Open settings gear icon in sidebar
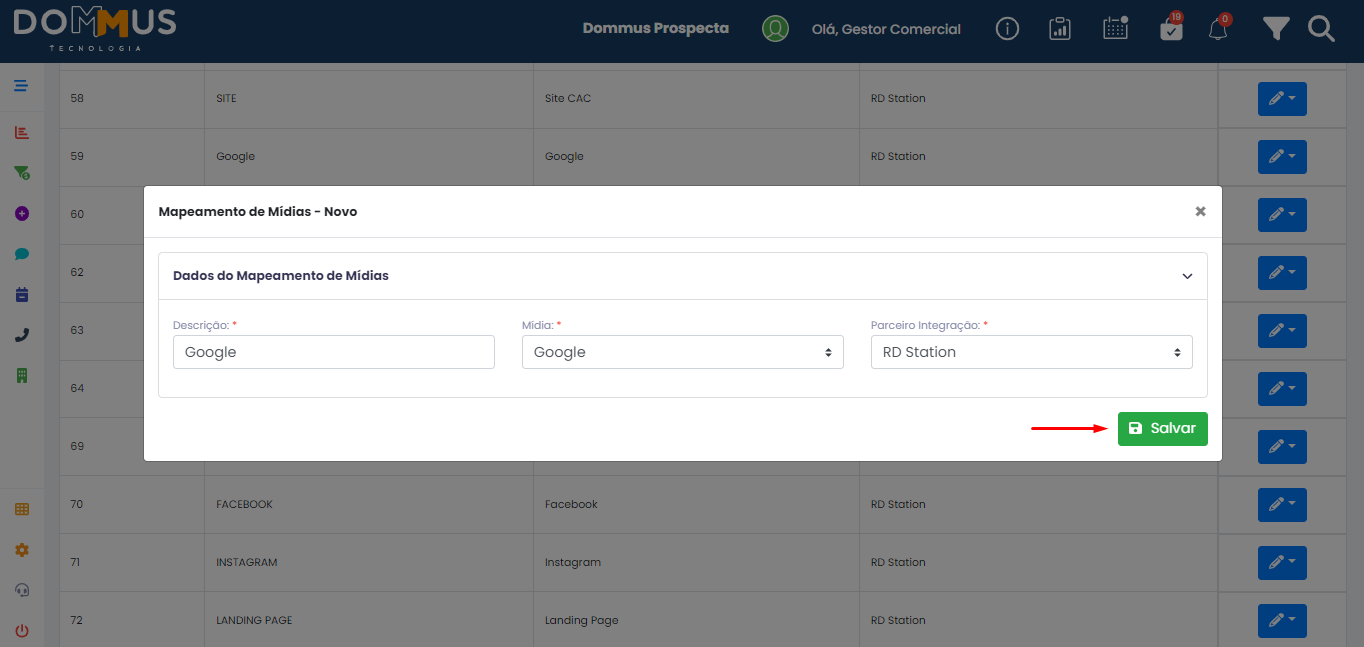Viewport: 1364px width, 647px height. point(22,550)
